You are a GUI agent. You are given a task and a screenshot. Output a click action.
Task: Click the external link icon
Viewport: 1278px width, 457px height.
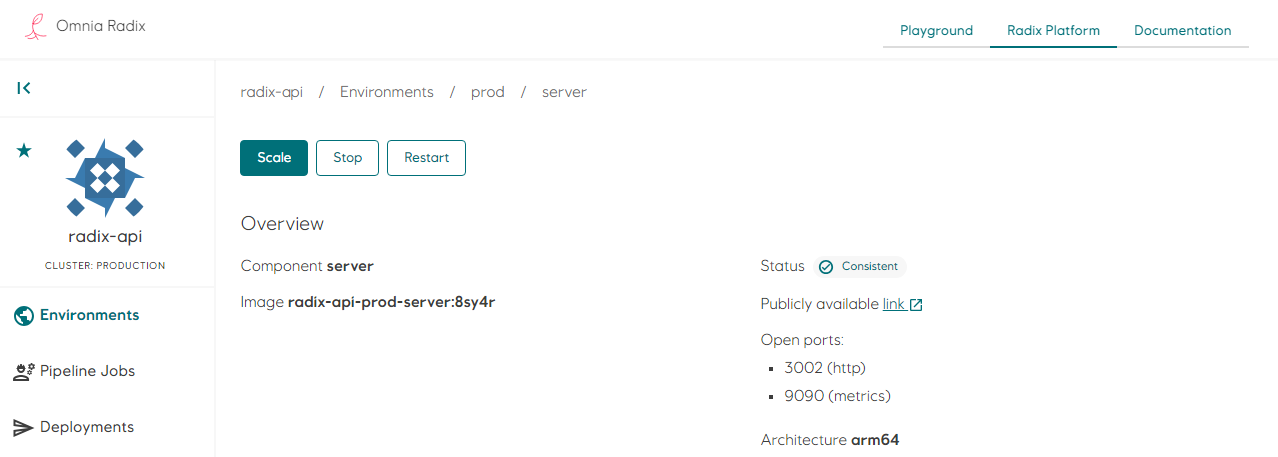pyautogui.click(x=916, y=305)
